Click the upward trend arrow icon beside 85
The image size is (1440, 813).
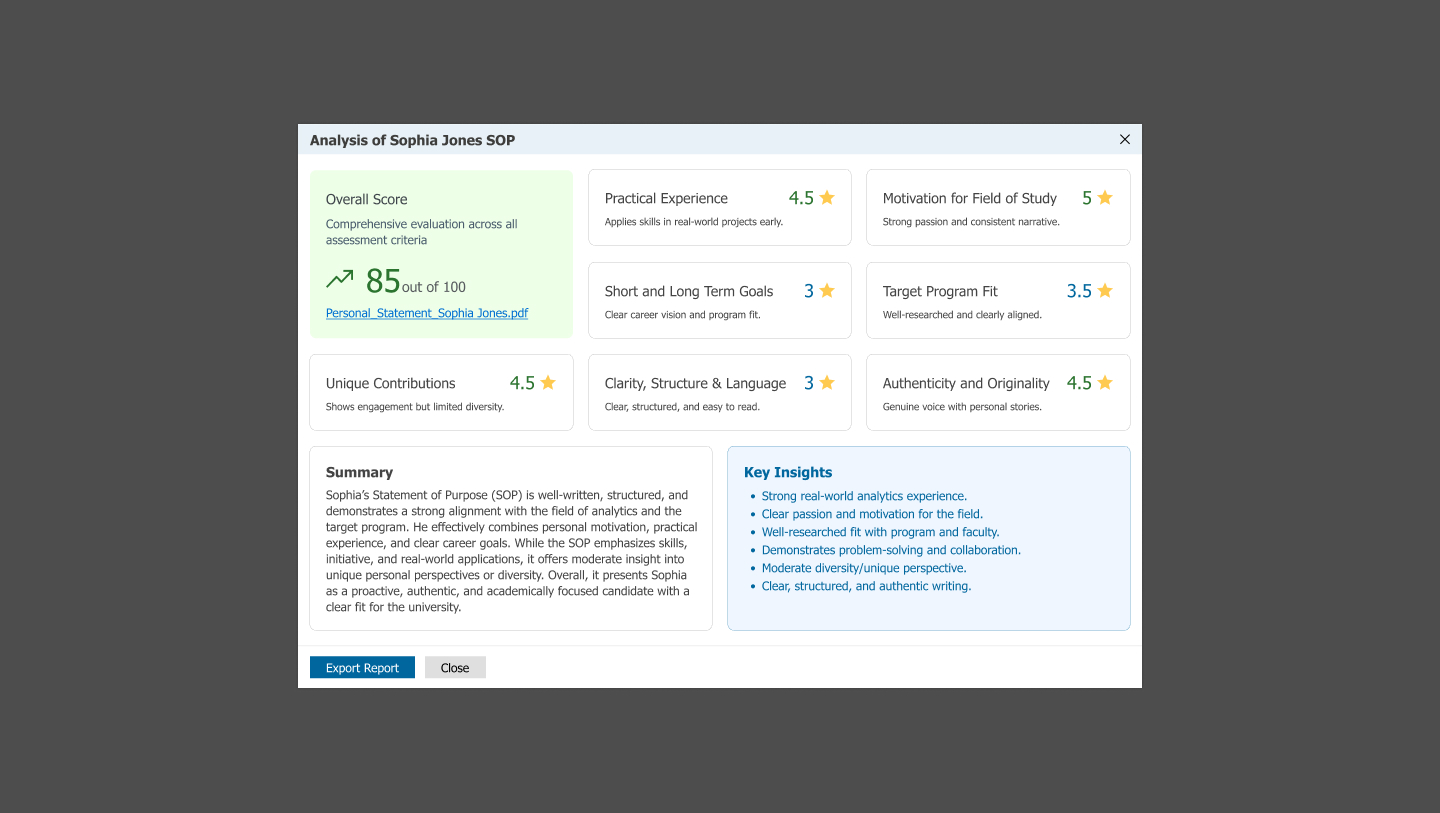tap(340, 279)
